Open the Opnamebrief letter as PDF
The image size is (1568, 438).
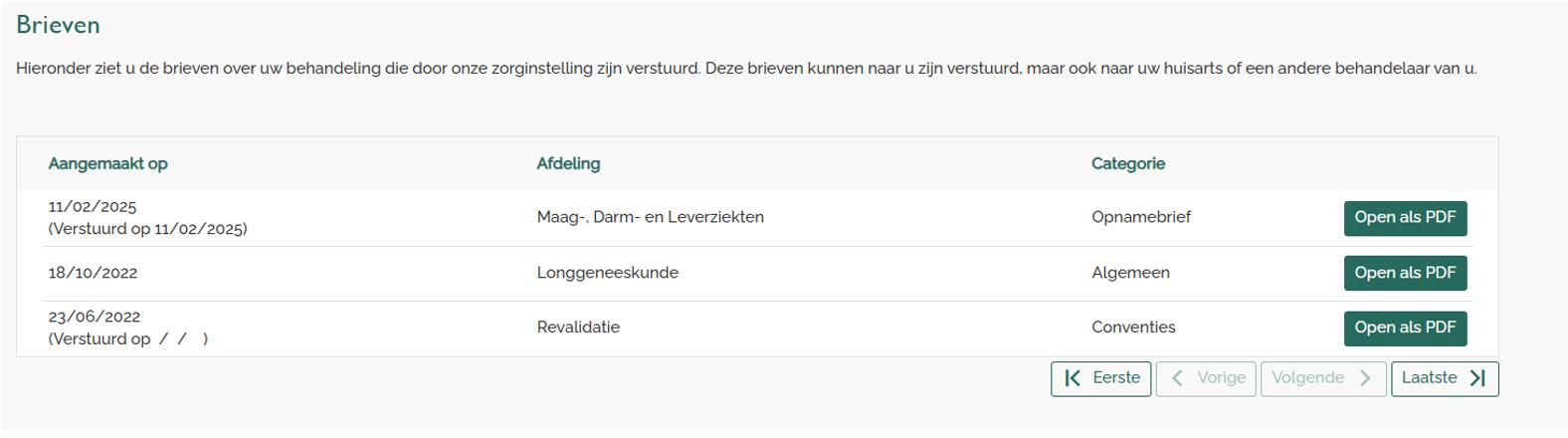[1405, 218]
